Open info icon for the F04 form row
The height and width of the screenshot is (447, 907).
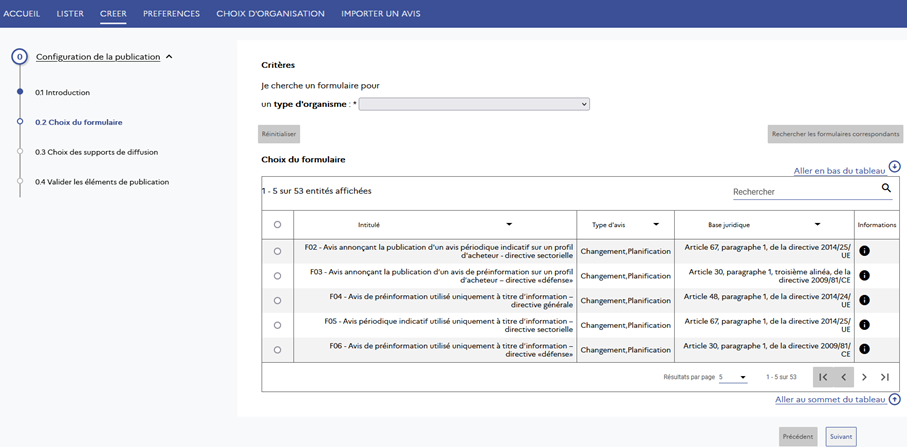click(x=865, y=300)
